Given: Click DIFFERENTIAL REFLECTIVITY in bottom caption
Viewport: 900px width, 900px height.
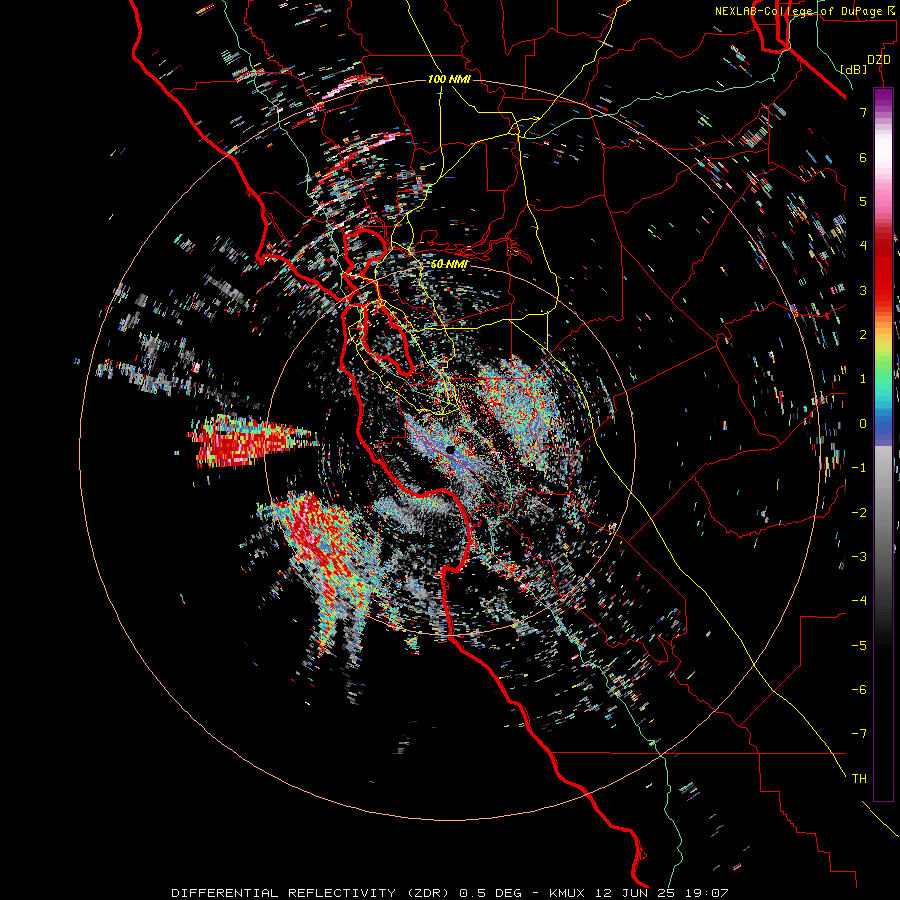Looking at the screenshot, I should pyautogui.click(x=284, y=893).
